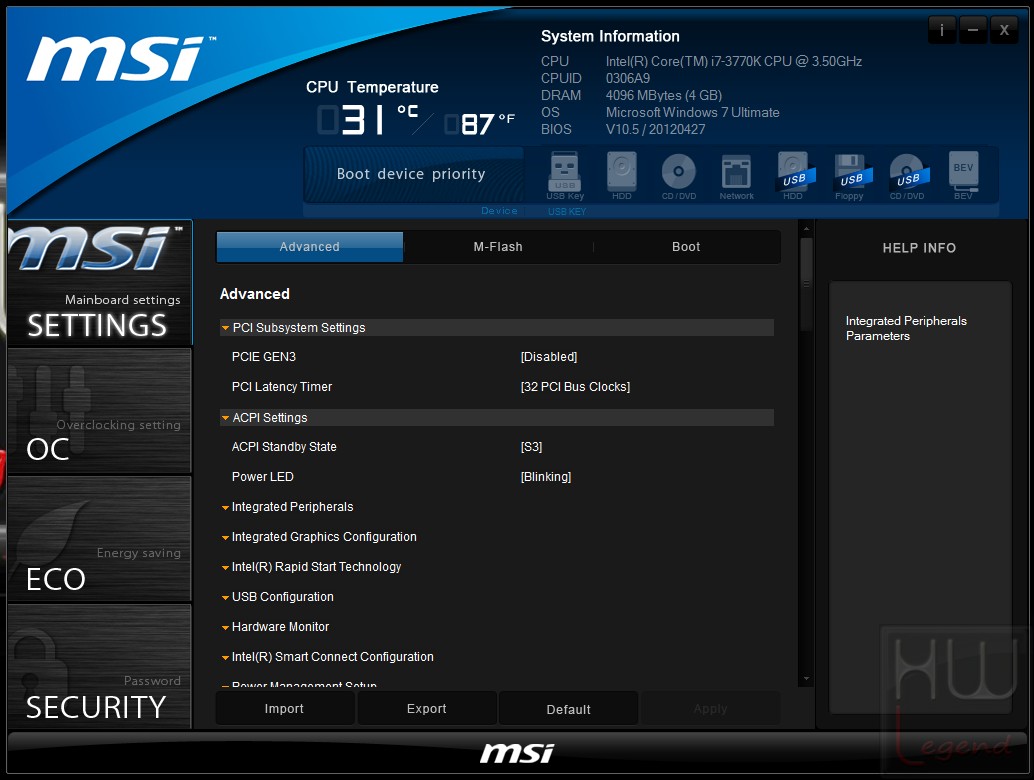Image resolution: width=1034 pixels, height=780 pixels.
Task: Switch to the M-Flash tab
Action: (498, 247)
